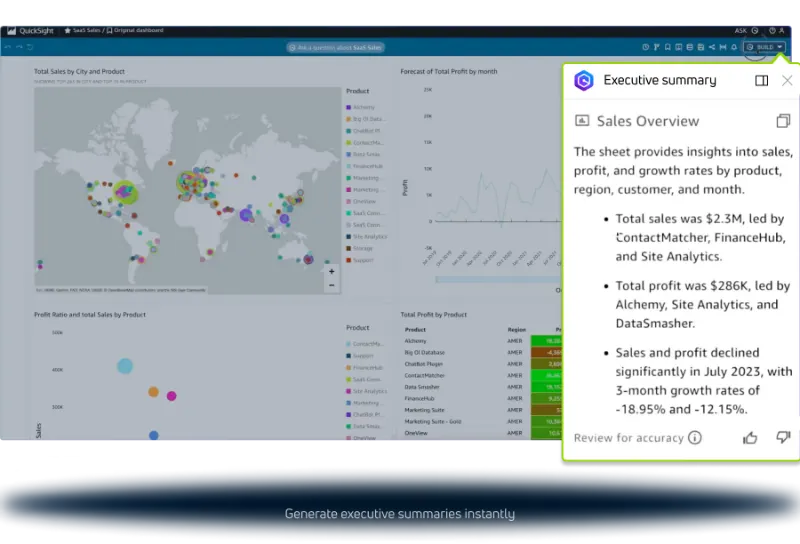
Task: Open the SaaS Sales breadcrumb
Action: click(x=87, y=31)
